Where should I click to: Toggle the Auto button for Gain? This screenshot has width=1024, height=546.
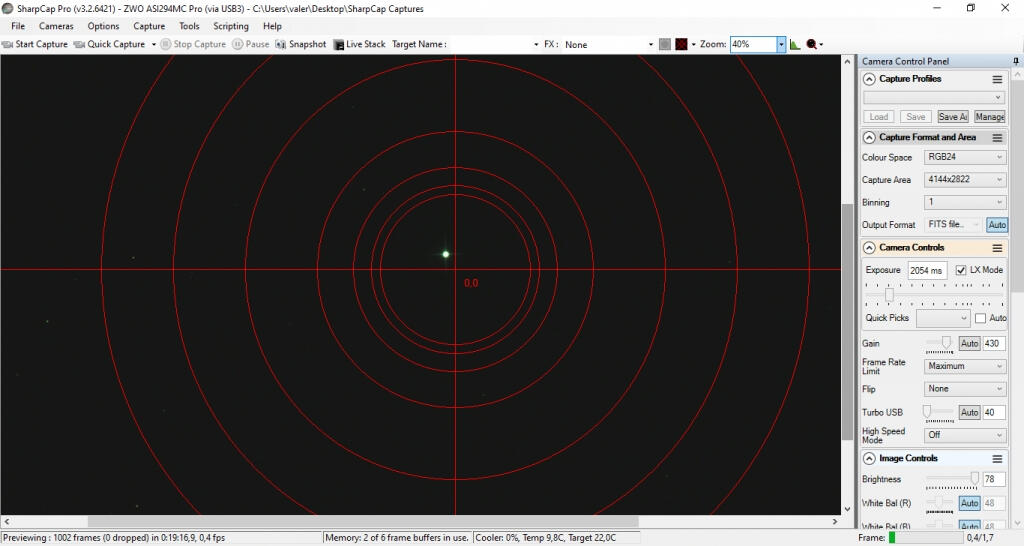pos(969,343)
